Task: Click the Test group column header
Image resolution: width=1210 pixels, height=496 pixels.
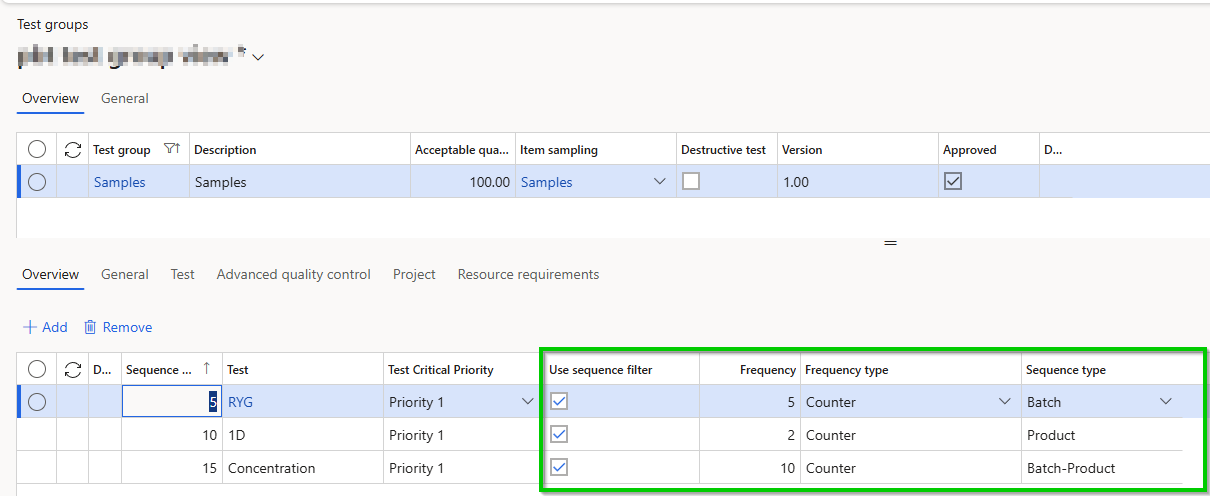Action: (122, 150)
